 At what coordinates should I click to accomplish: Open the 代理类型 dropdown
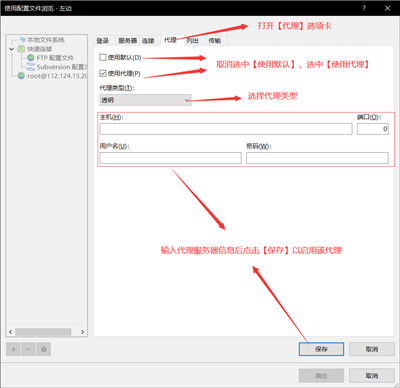click(x=145, y=100)
